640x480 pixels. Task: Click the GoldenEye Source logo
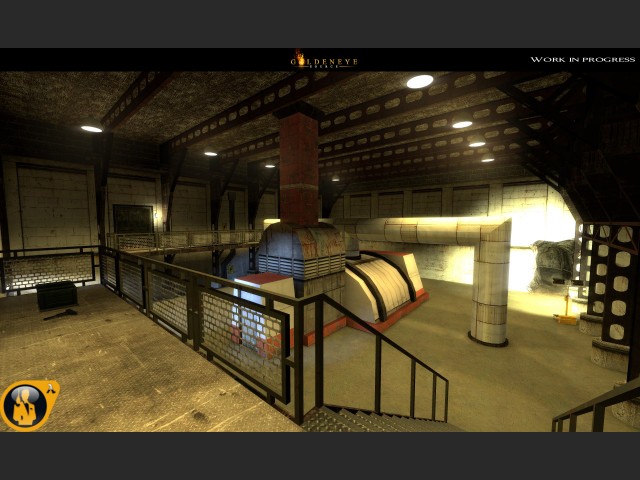pos(324,60)
